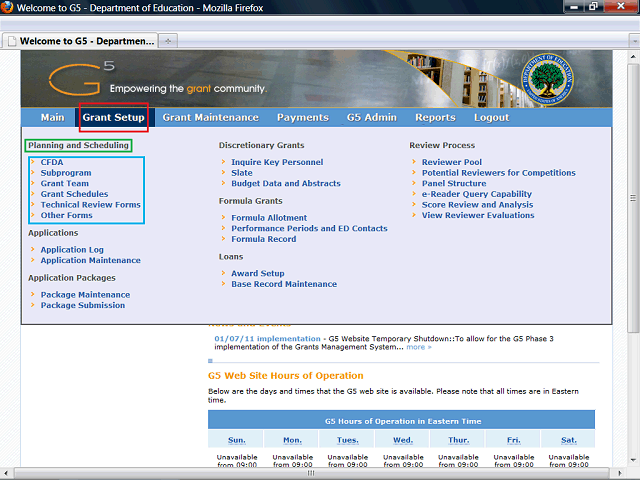Open Potential Reviewers for Competitions

[498, 173]
